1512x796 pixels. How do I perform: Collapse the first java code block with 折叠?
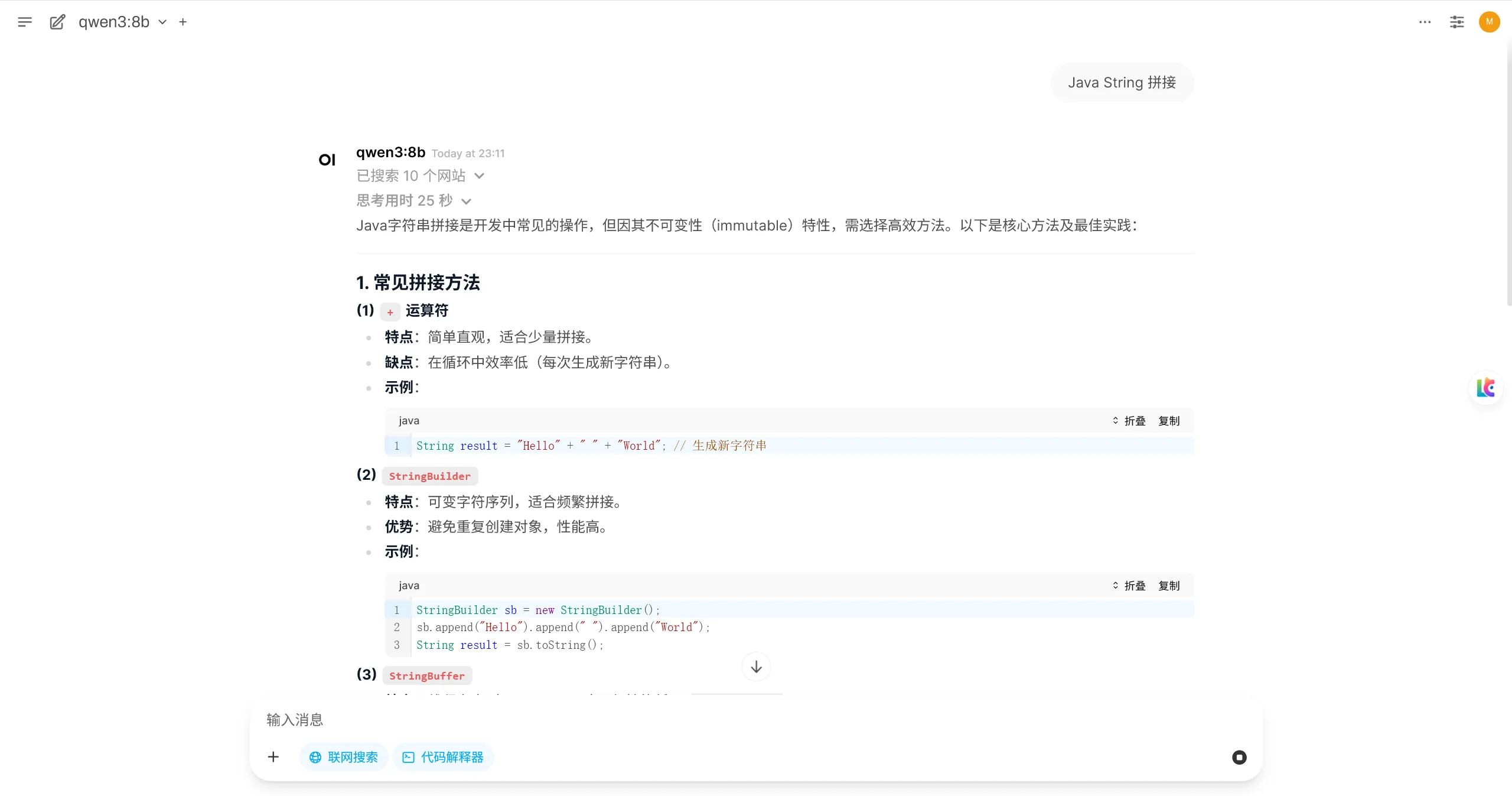[1129, 421]
